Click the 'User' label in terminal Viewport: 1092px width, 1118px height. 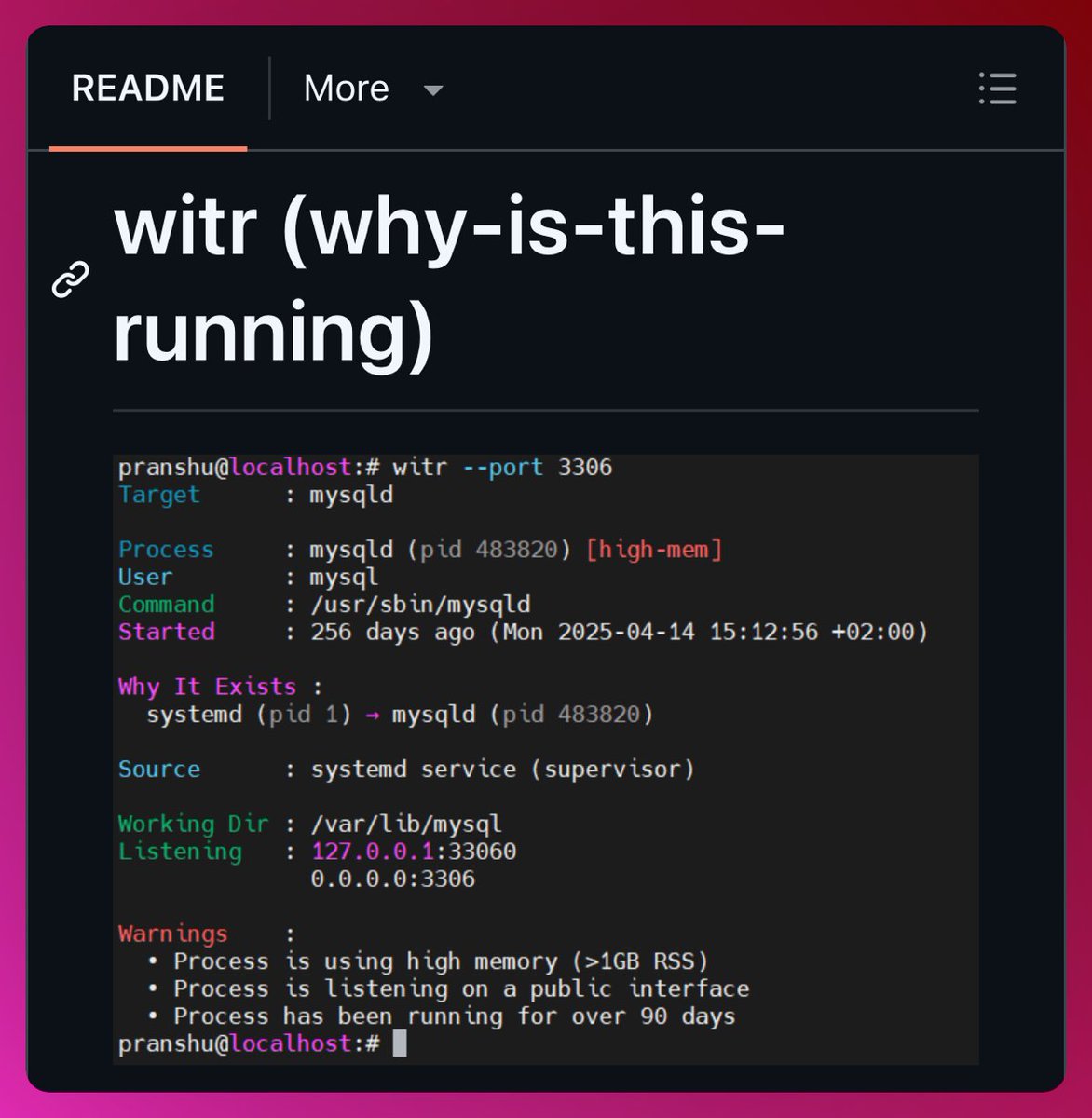tap(145, 577)
